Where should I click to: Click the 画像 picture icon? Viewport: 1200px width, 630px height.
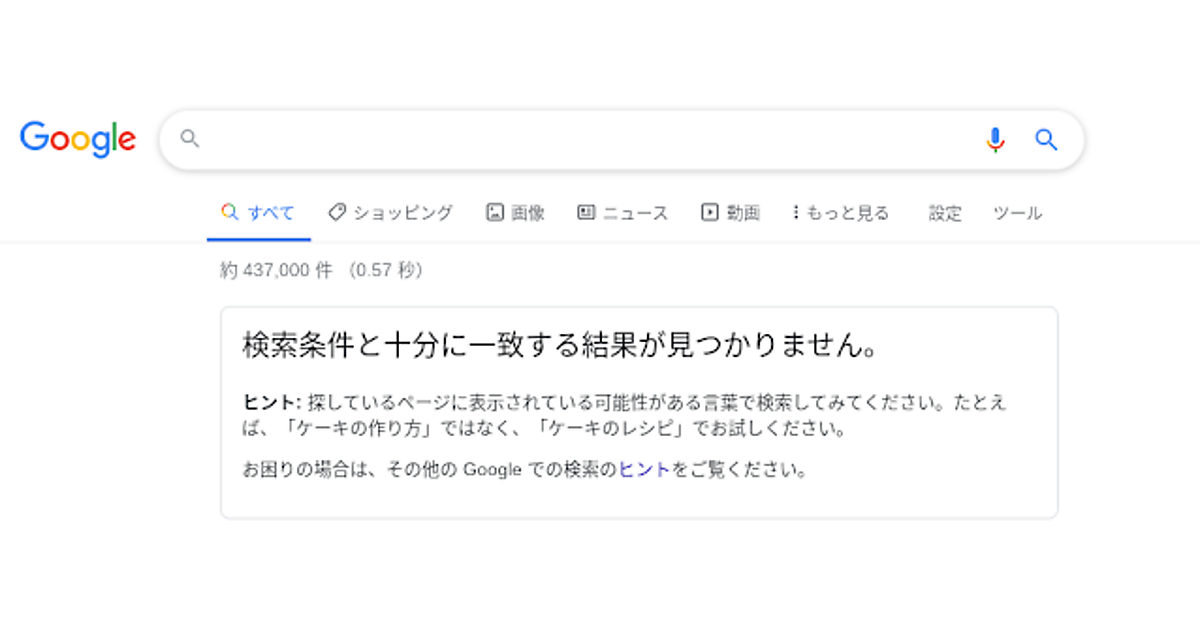click(x=494, y=212)
